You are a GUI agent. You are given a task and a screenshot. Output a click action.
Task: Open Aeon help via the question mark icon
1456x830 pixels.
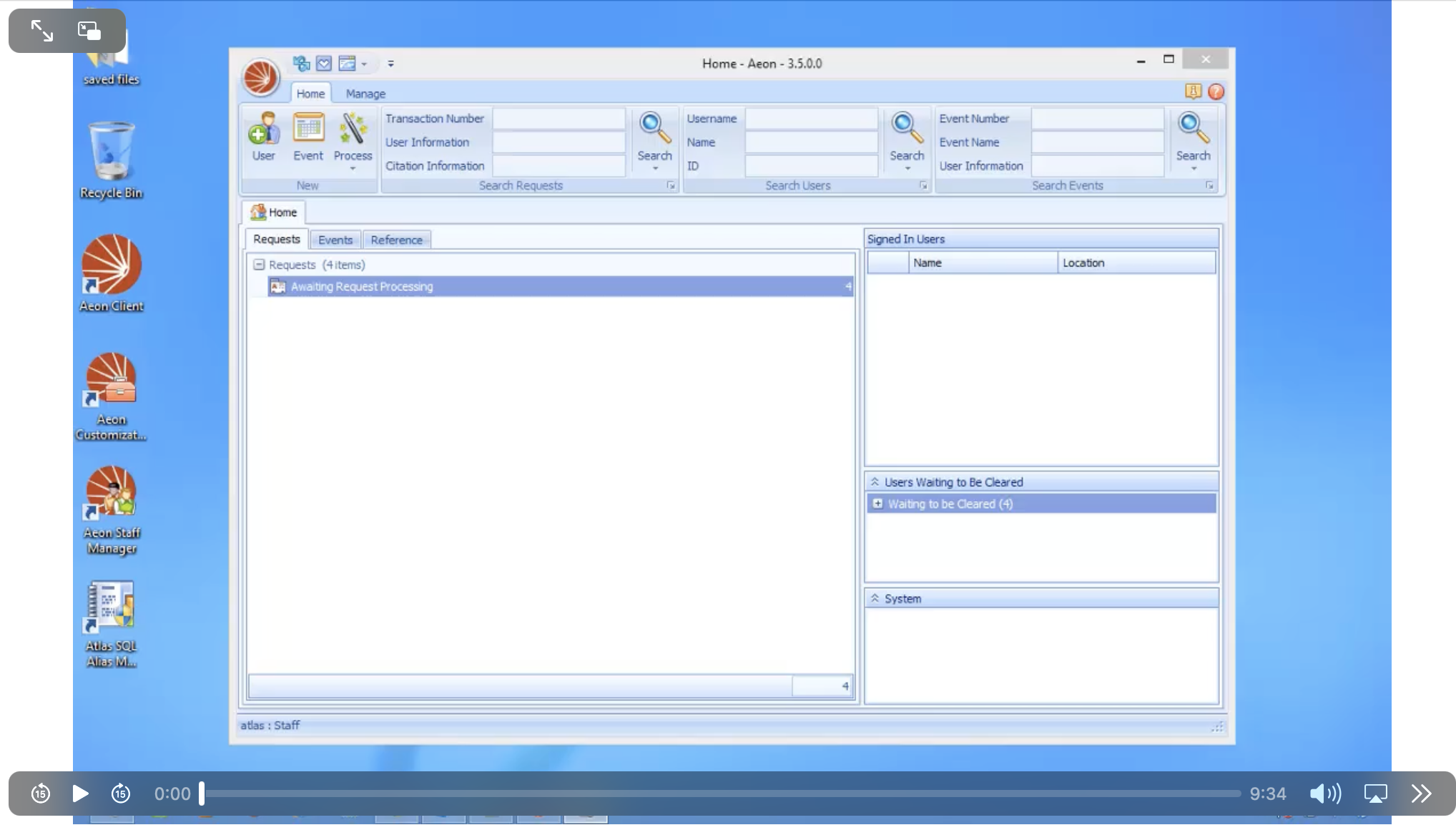(x=1218, y=92)
